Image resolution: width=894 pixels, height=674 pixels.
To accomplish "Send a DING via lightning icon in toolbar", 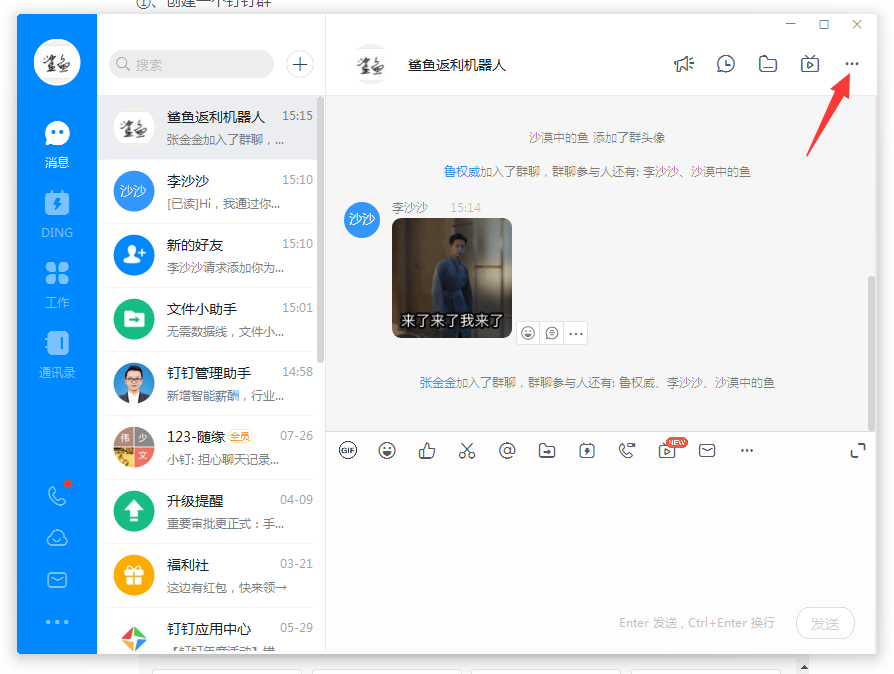I will pos(587,450).
